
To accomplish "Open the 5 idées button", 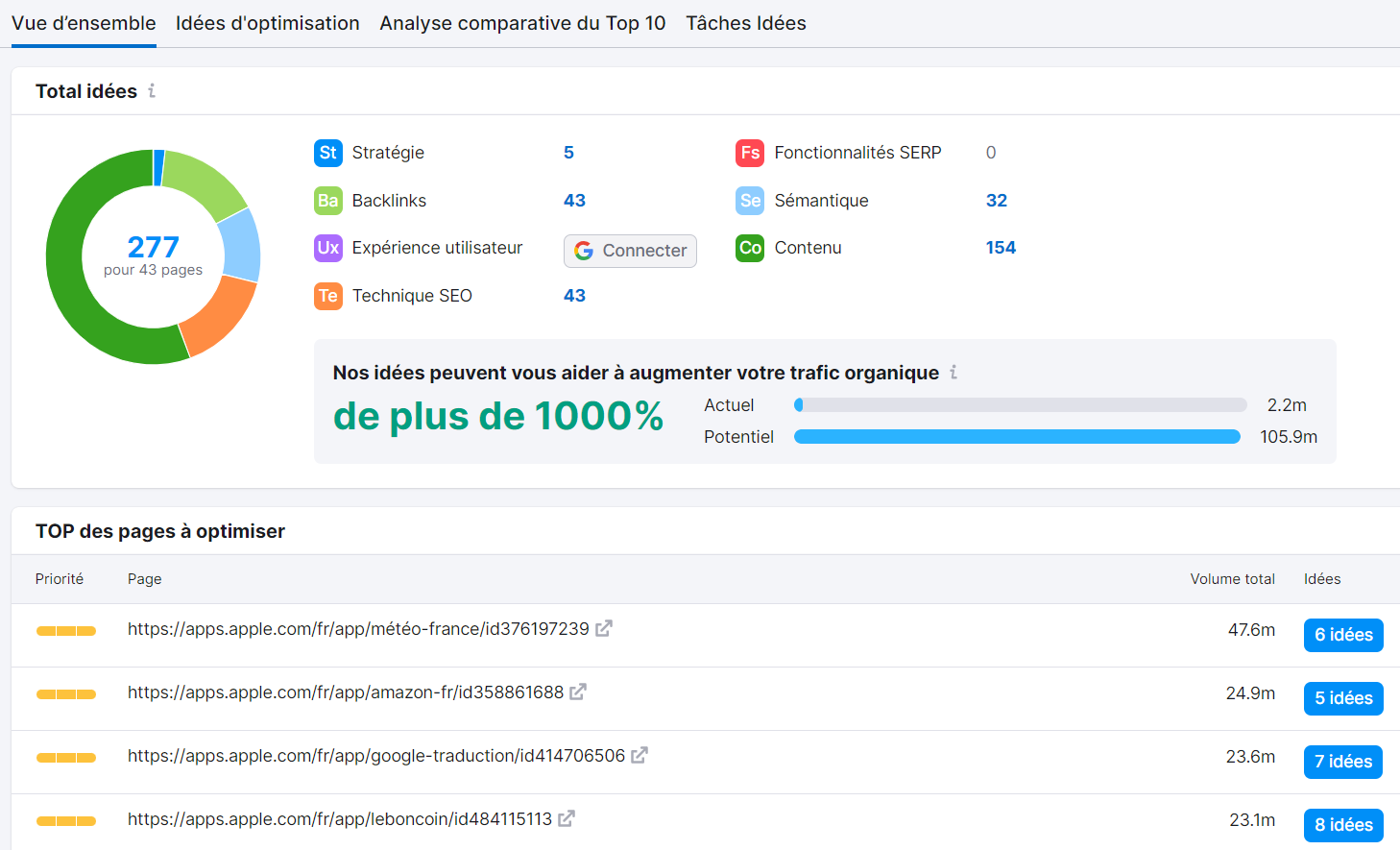I will [x=1343, y=698].
